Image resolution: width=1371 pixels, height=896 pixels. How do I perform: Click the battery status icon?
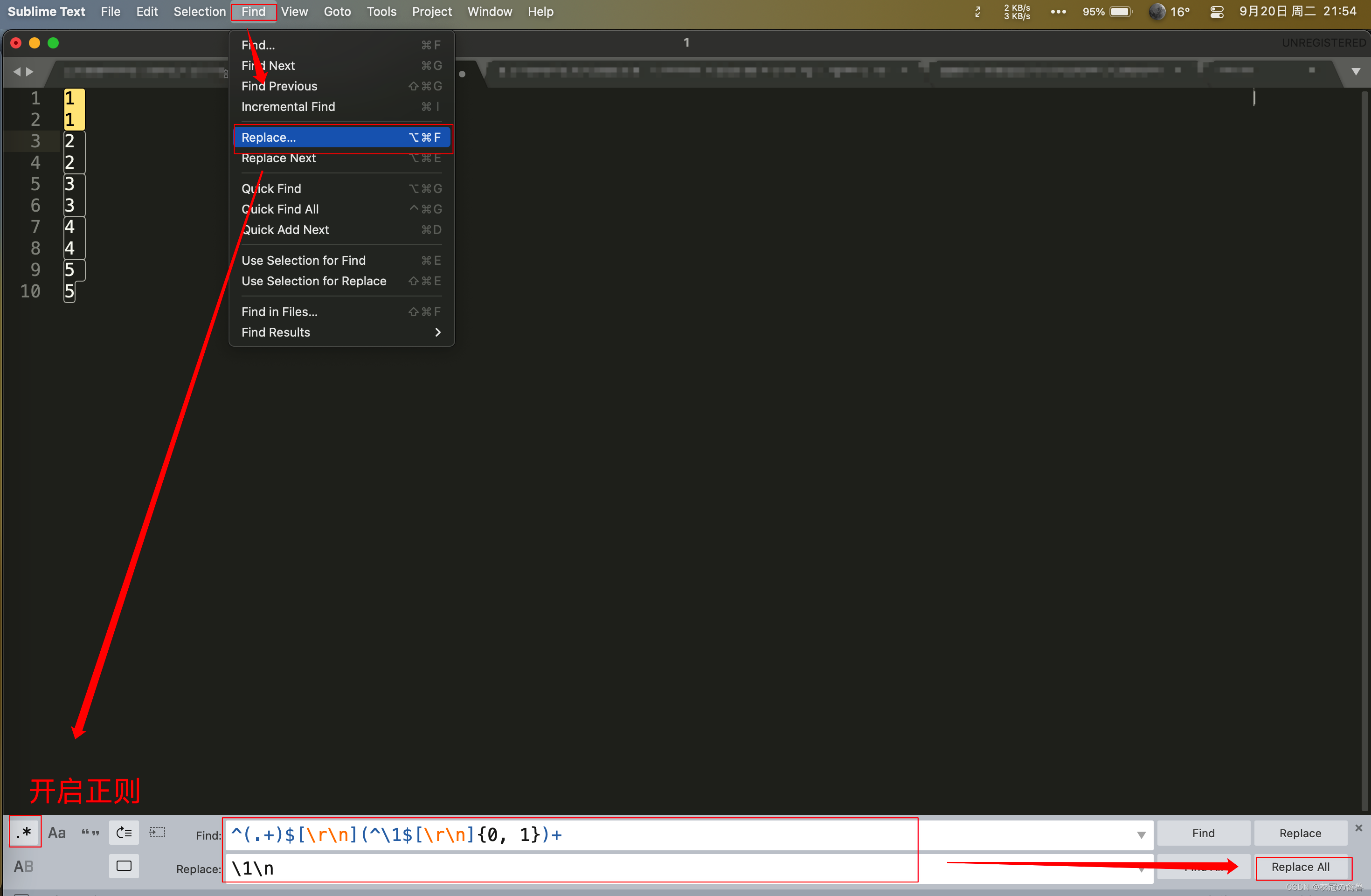(1121, 12)
